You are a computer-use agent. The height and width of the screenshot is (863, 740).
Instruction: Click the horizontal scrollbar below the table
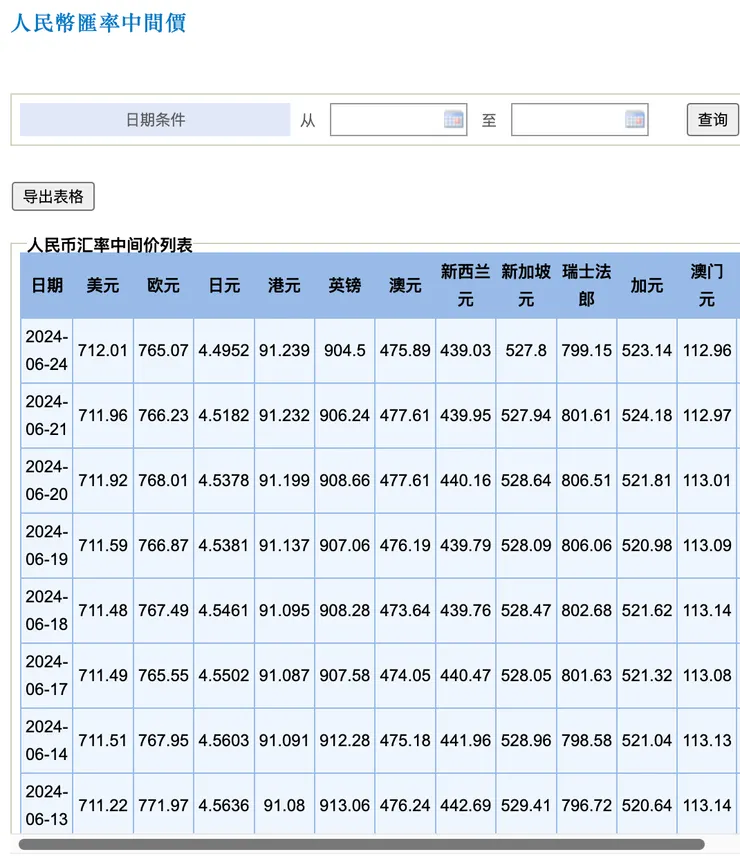[x=361, y=844]
